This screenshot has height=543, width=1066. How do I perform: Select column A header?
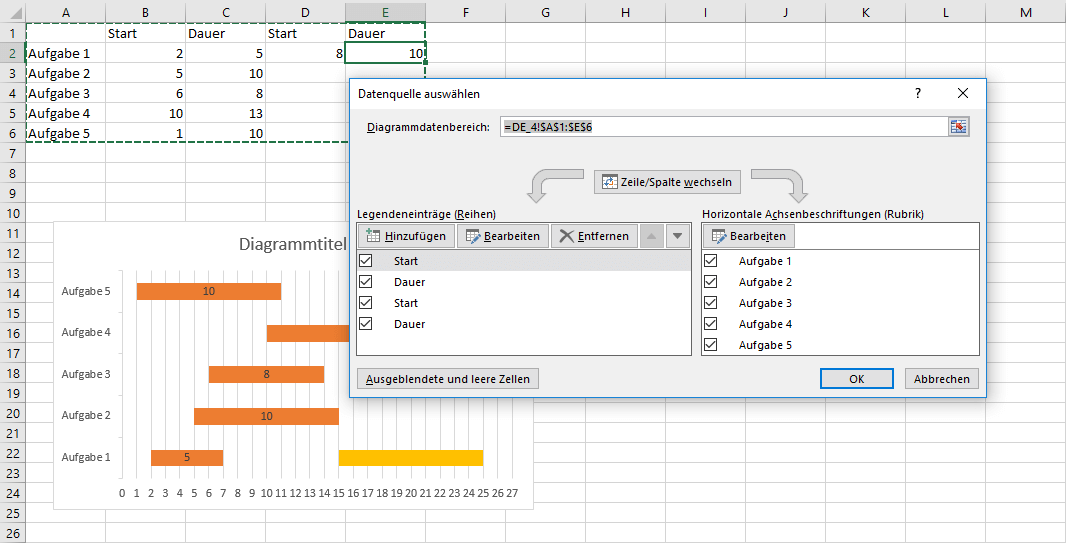click(66, 12)
